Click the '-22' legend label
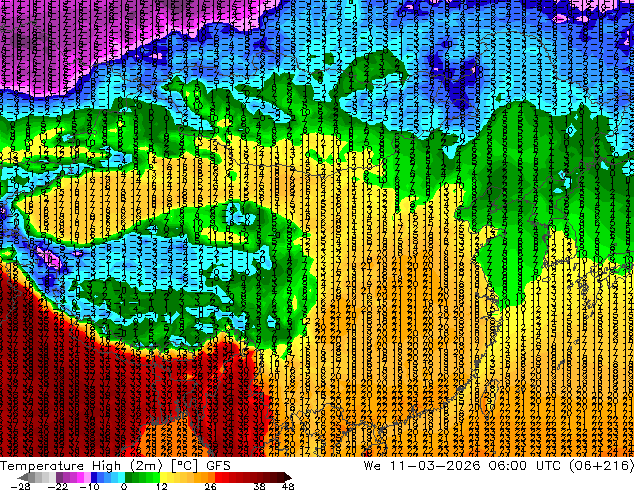The width and height of the screenshot is (634, 490). pos(57,486)
